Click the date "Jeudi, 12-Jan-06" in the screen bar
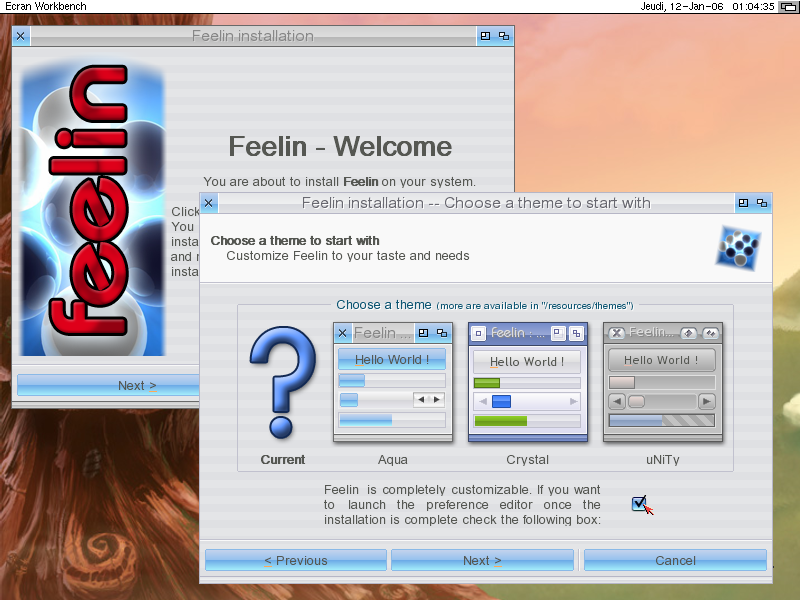This screenshot has height=600, width=800. [682, 7]
